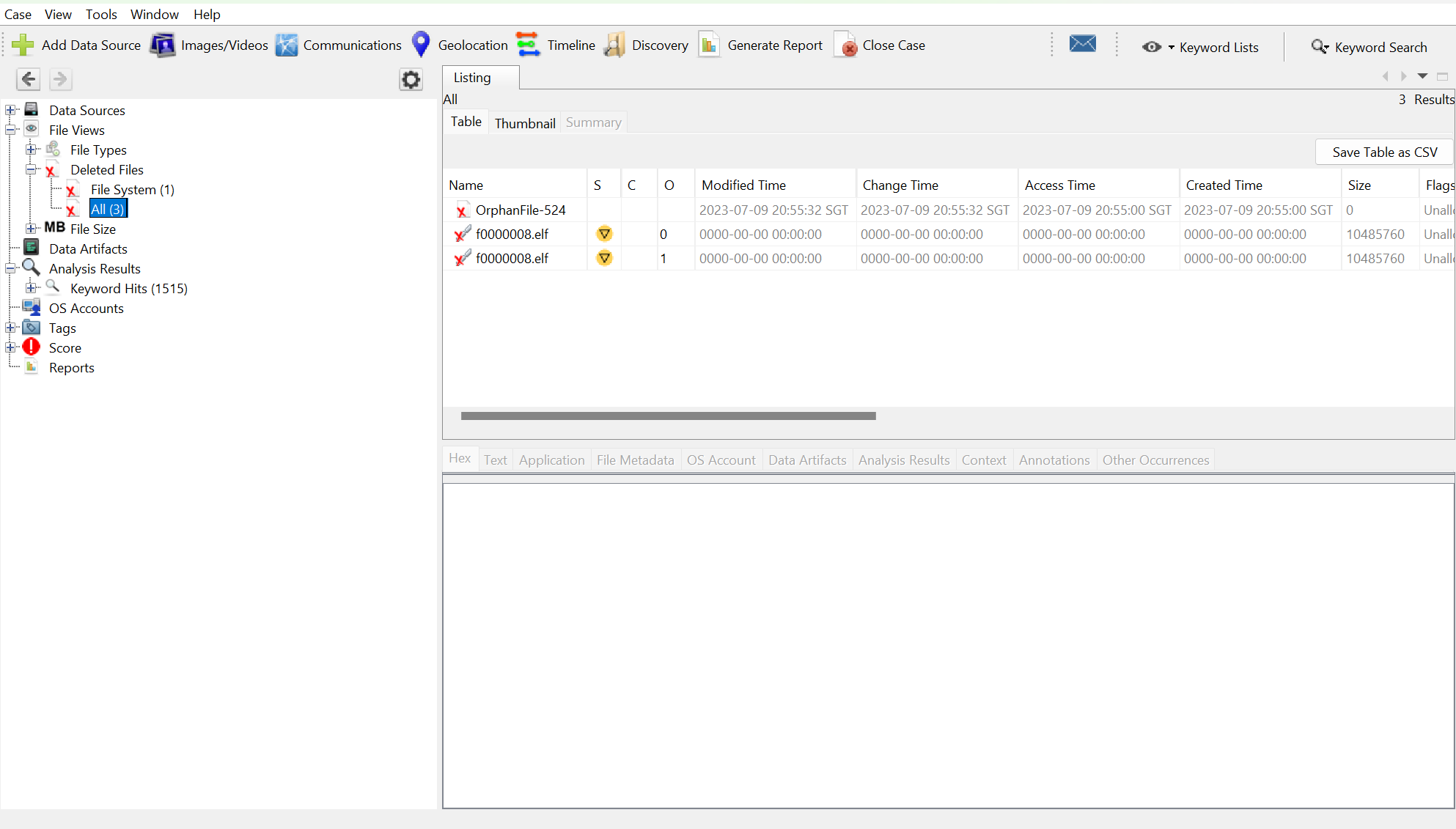
Task: Expand the Data Sources tree node
Action: [x=10, y=109]
